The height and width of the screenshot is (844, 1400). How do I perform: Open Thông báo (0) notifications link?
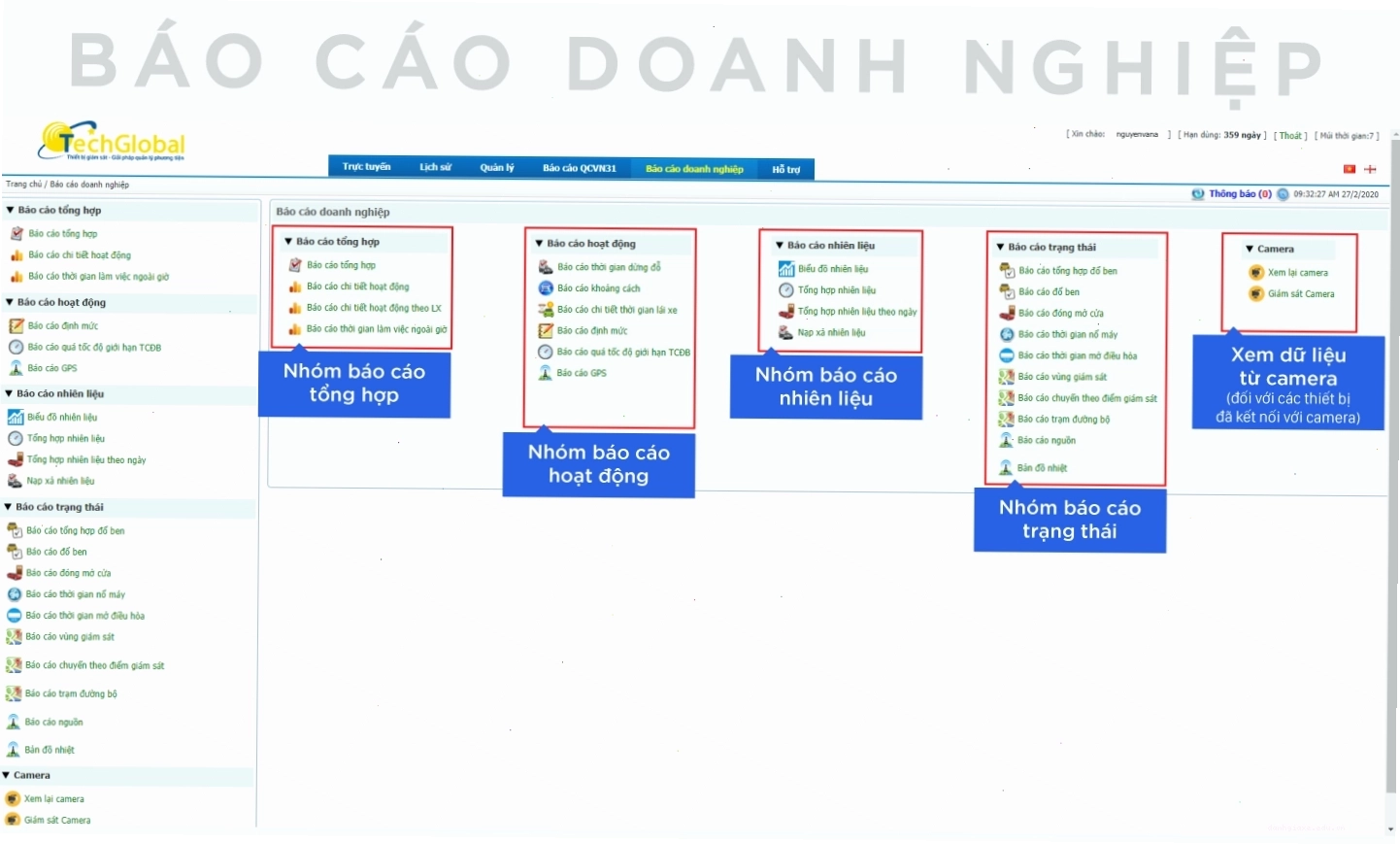pos(1240,194)
